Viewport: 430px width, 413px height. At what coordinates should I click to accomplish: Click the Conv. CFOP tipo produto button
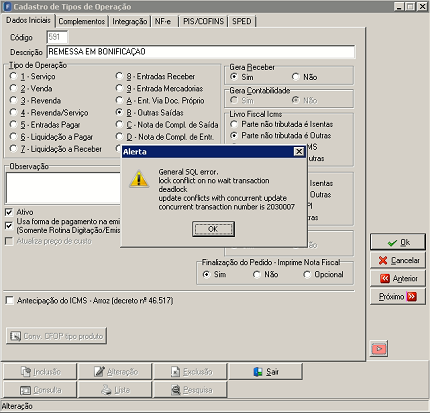(x=56, y=336)
